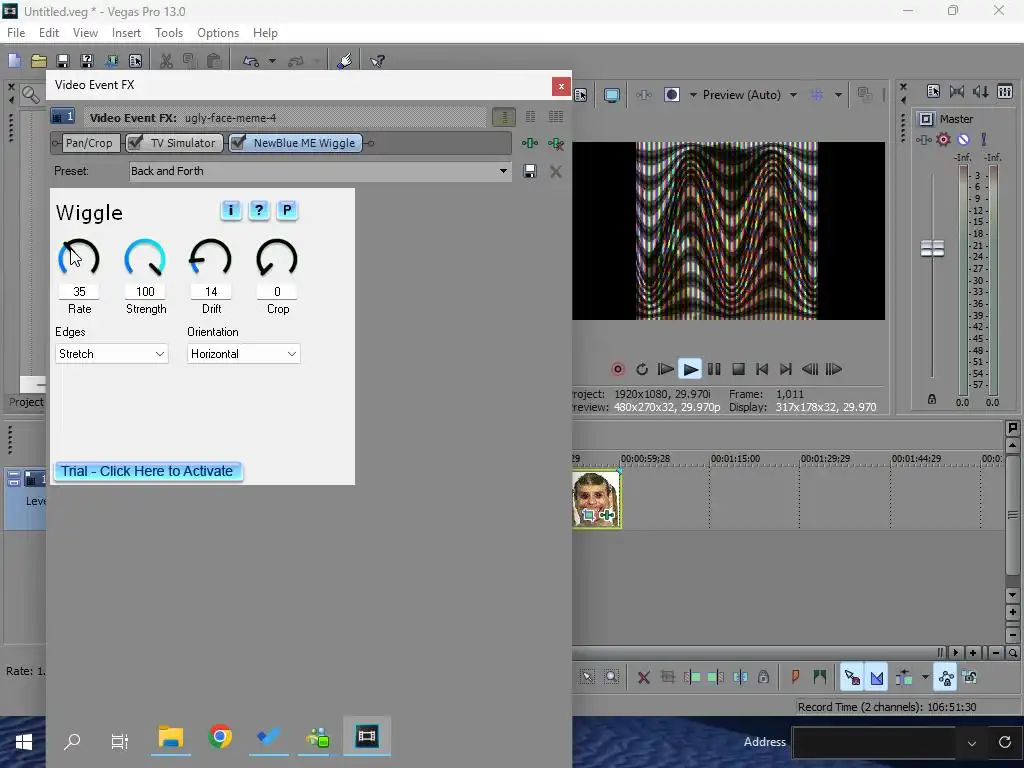1024x768 pixels.
Task: Open the Help menu
Action: [265, 33]
